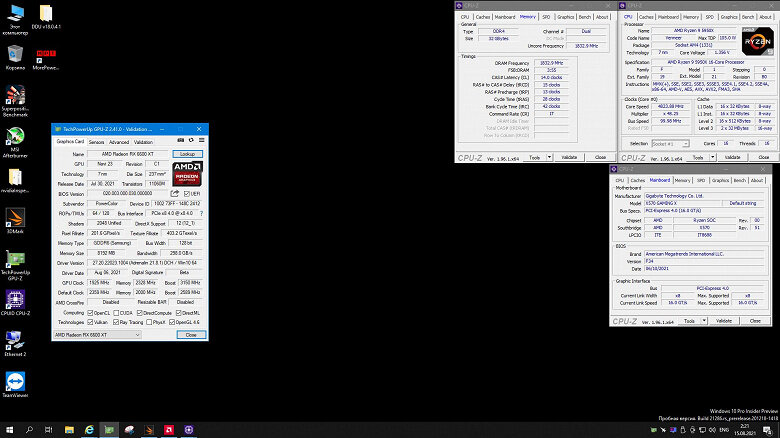Screen dimensions: 780x438
Task: Open Superposition Benchmark desktop icon
Action: pos(15,101)
